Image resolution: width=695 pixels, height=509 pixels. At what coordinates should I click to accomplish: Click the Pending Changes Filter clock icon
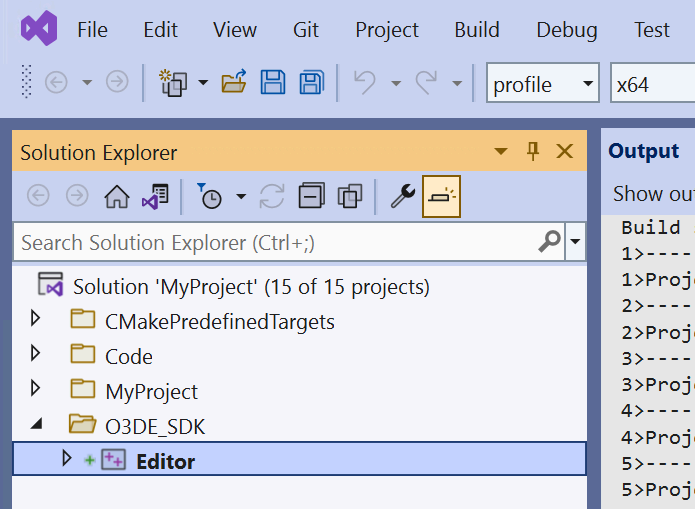pyautogui.click(x=211, y=197)
